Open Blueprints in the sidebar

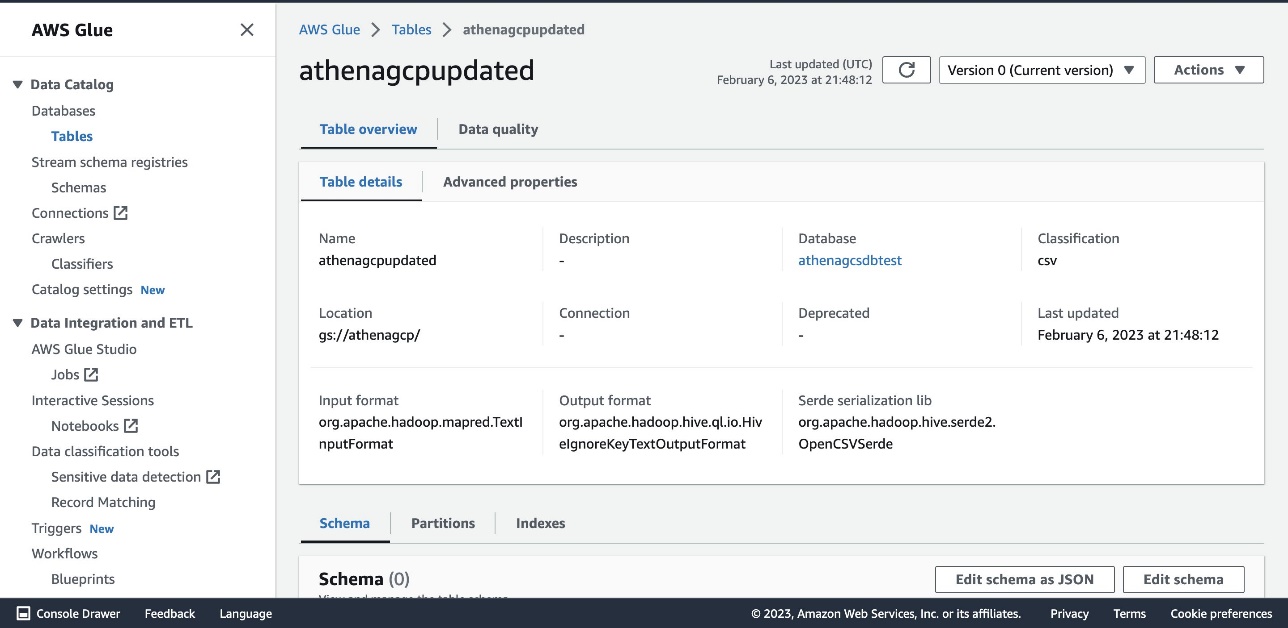tap(83, 579)
